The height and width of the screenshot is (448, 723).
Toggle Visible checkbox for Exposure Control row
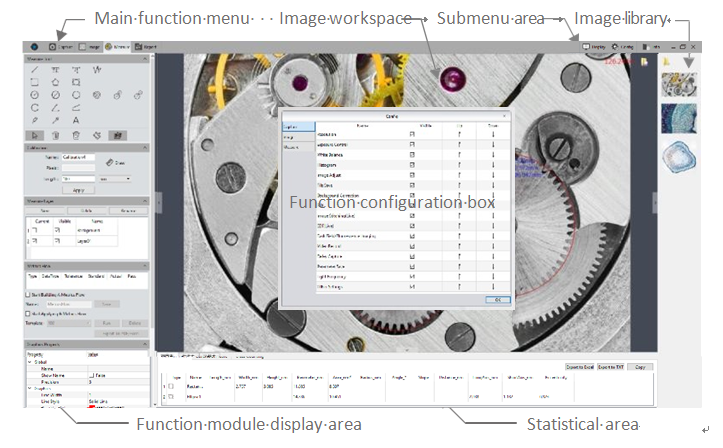pyautogui.click(x=412, y=145)
